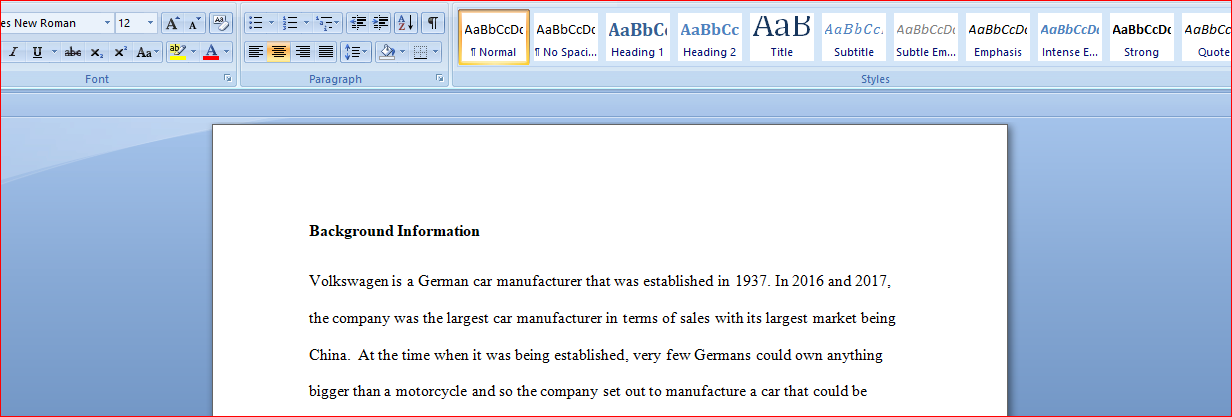Shrink the font size with the small A
Screen dimensions: 1232x417
[x=194, y=23]
